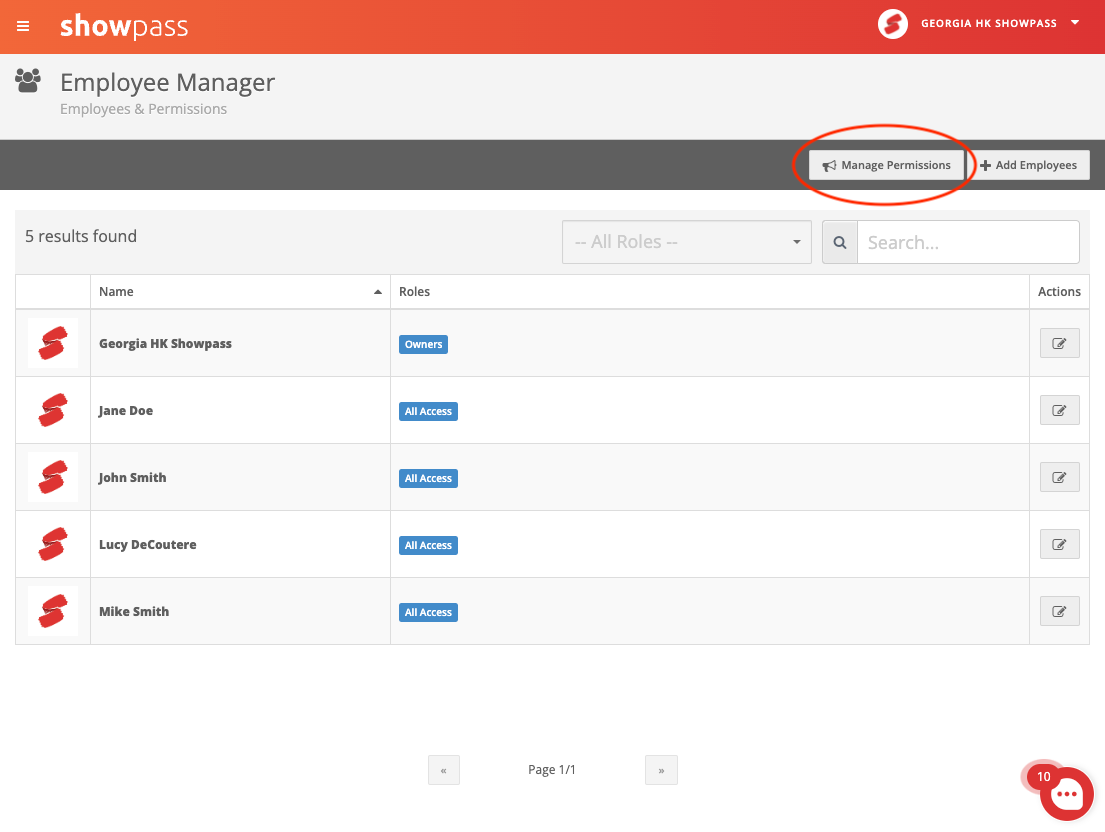1105x832 pixels.
Task: Select the Jane Doe name
Action: (x=125, y=411)
